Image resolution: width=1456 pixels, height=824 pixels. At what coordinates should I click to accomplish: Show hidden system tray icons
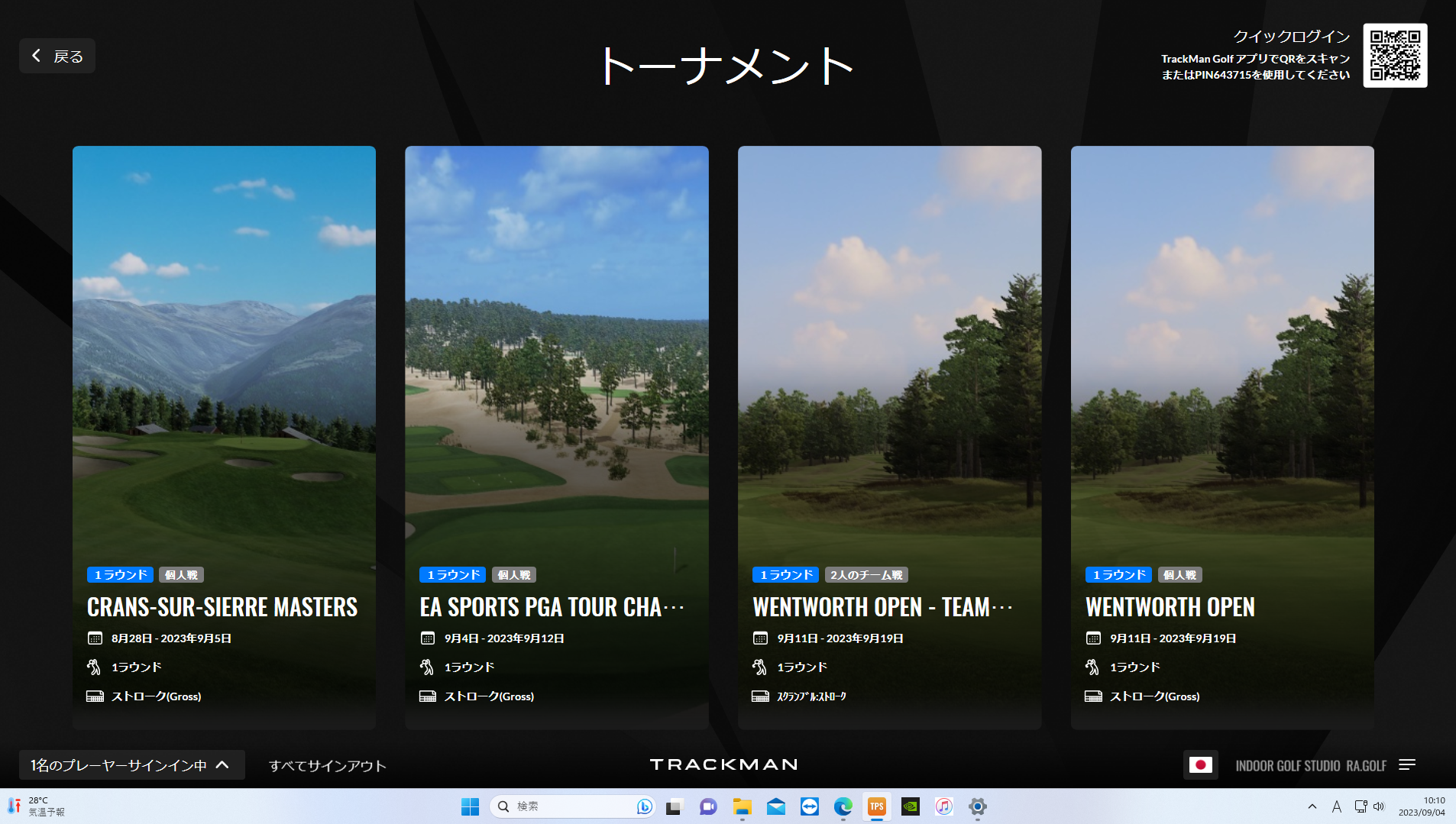(1312, 806)
